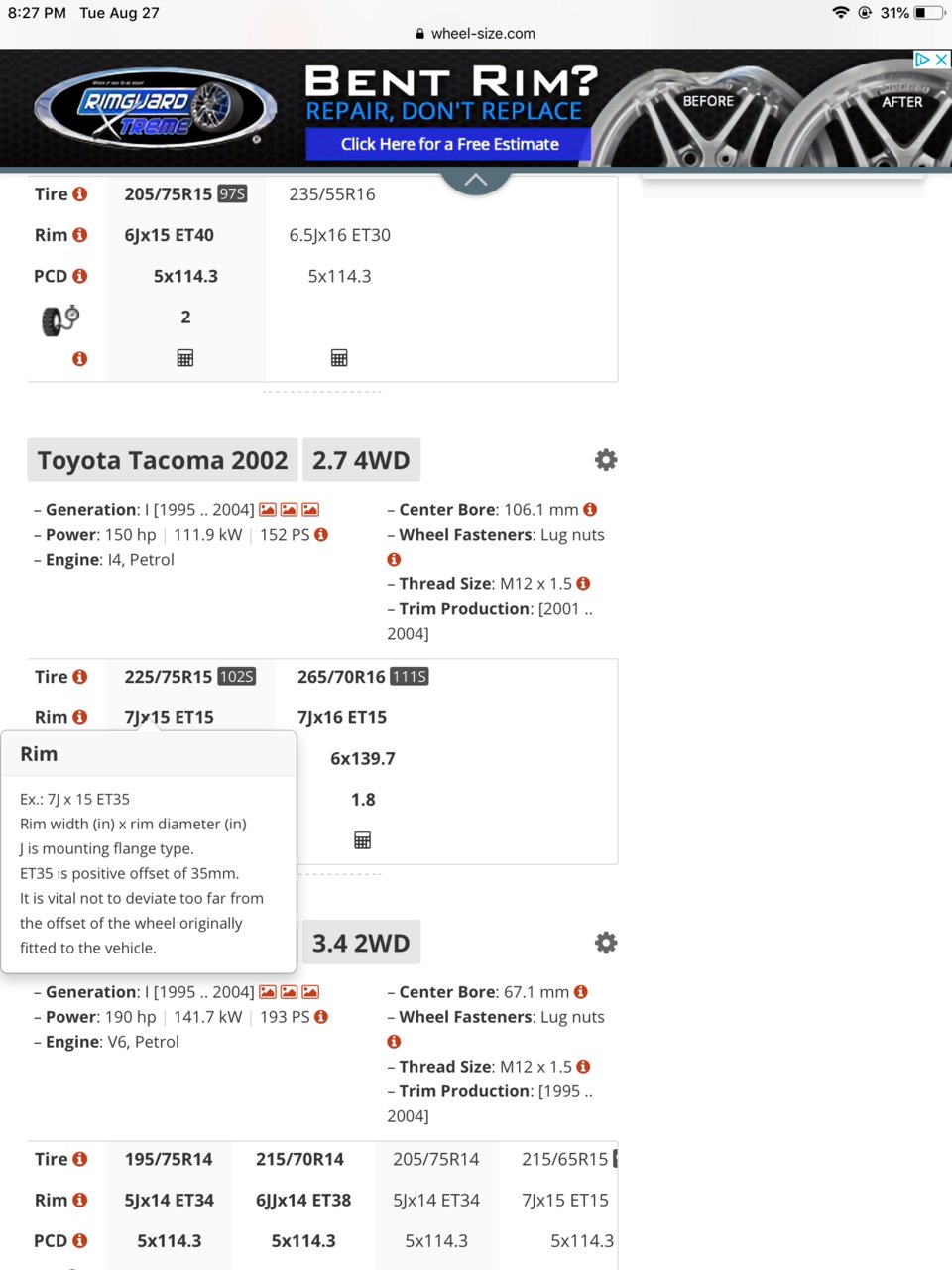
Task: Open the calculator under the 235/55R16 column
Action: [339, 358]
